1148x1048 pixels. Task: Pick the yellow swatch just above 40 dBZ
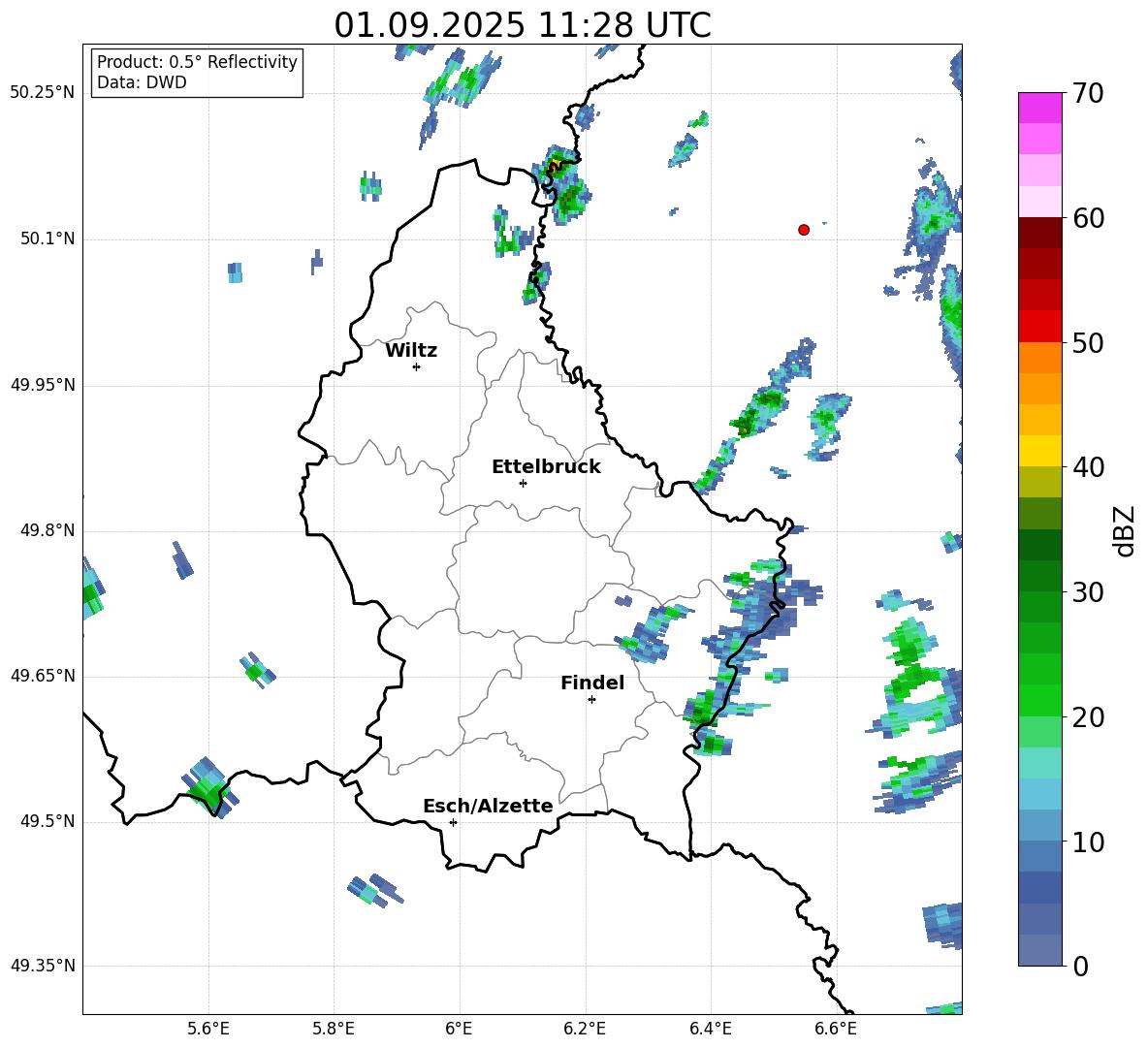coord(1040,451)
